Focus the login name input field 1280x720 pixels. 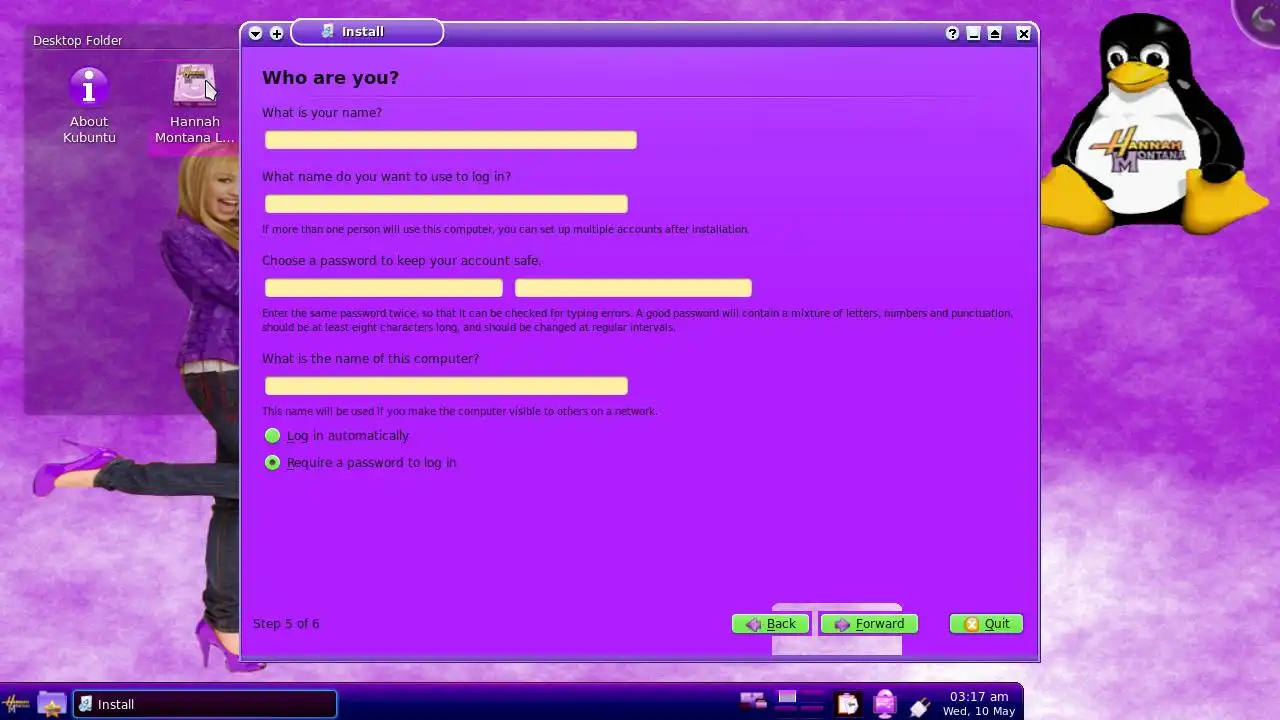446,204
